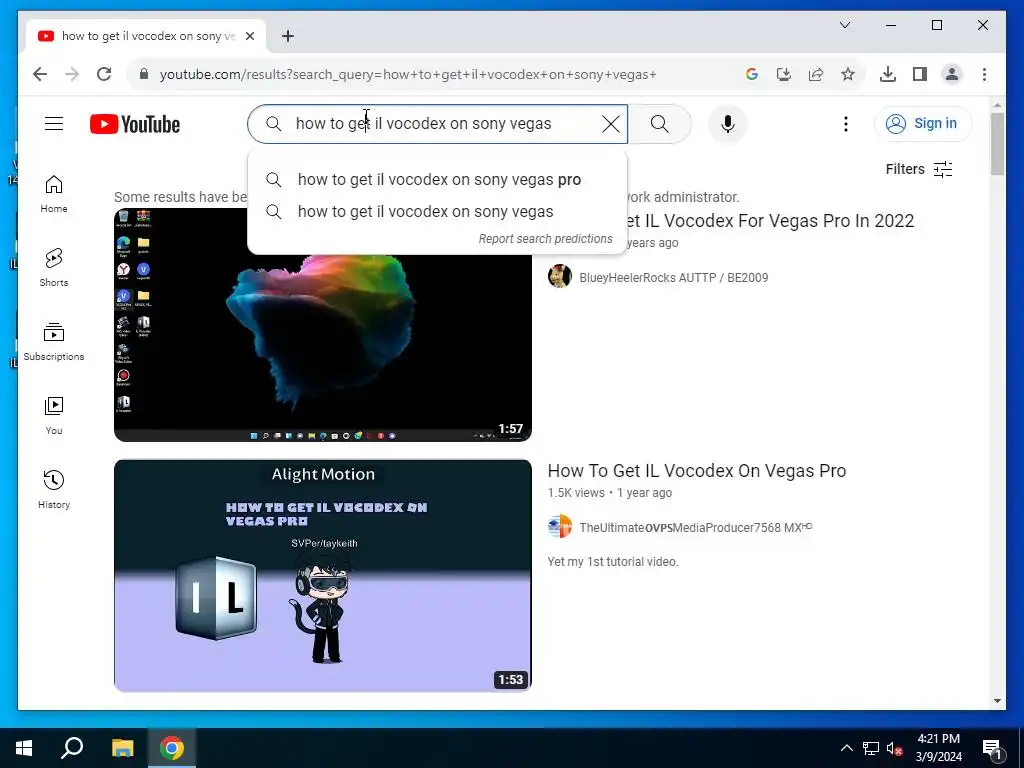Open the Filters option
The width and height of the screenshot is (1024, 768).
[919, 169]
